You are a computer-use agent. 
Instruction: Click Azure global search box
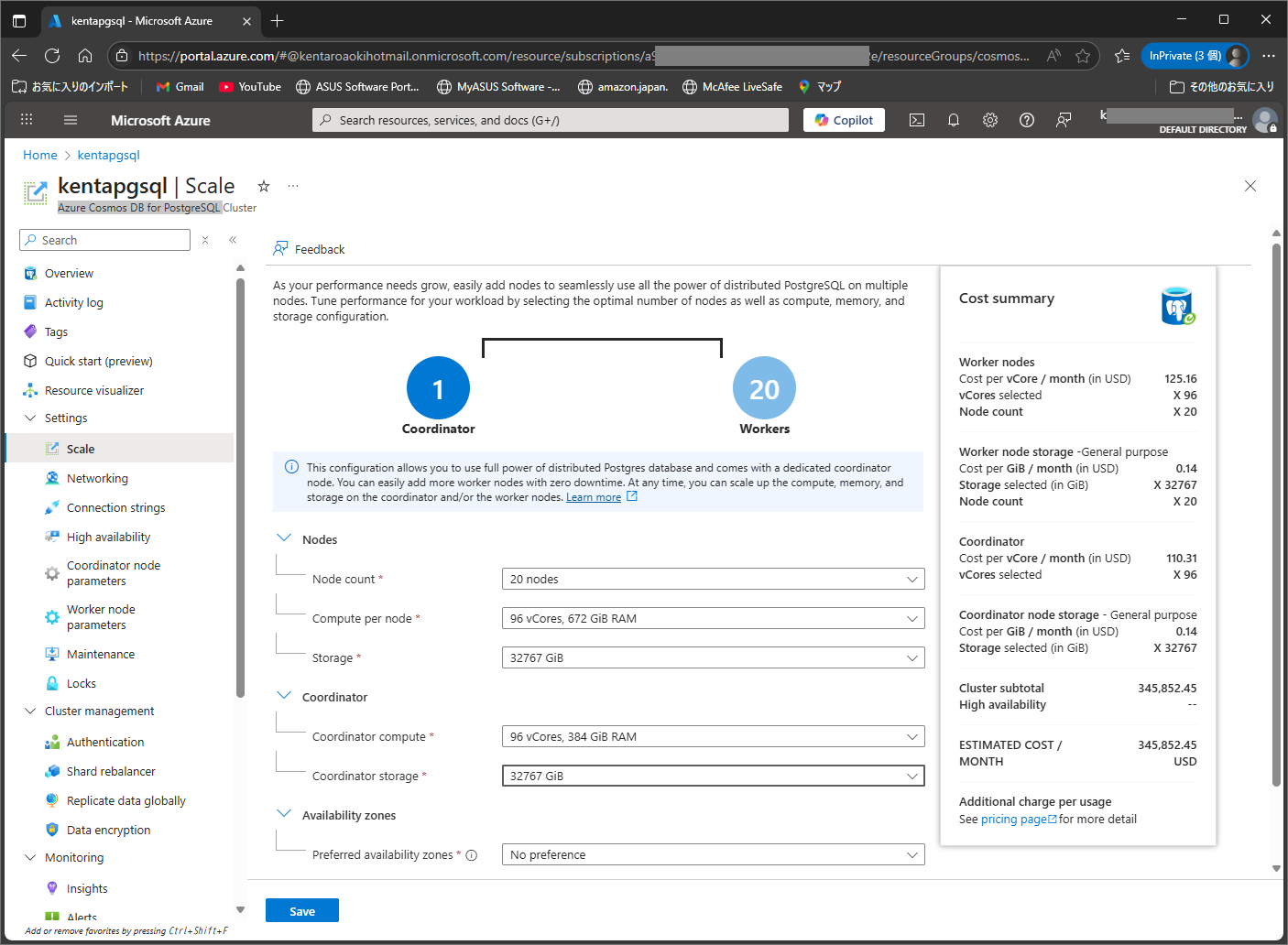551,120
